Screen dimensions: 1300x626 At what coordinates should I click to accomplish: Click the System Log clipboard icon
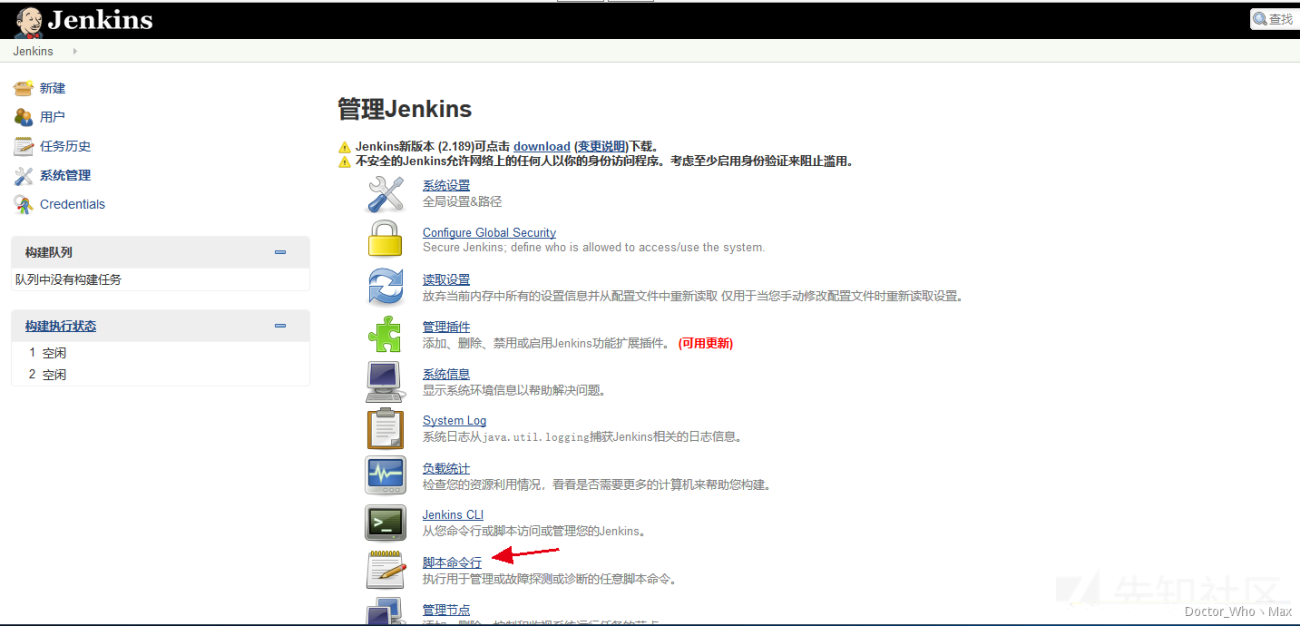(385, 429)
